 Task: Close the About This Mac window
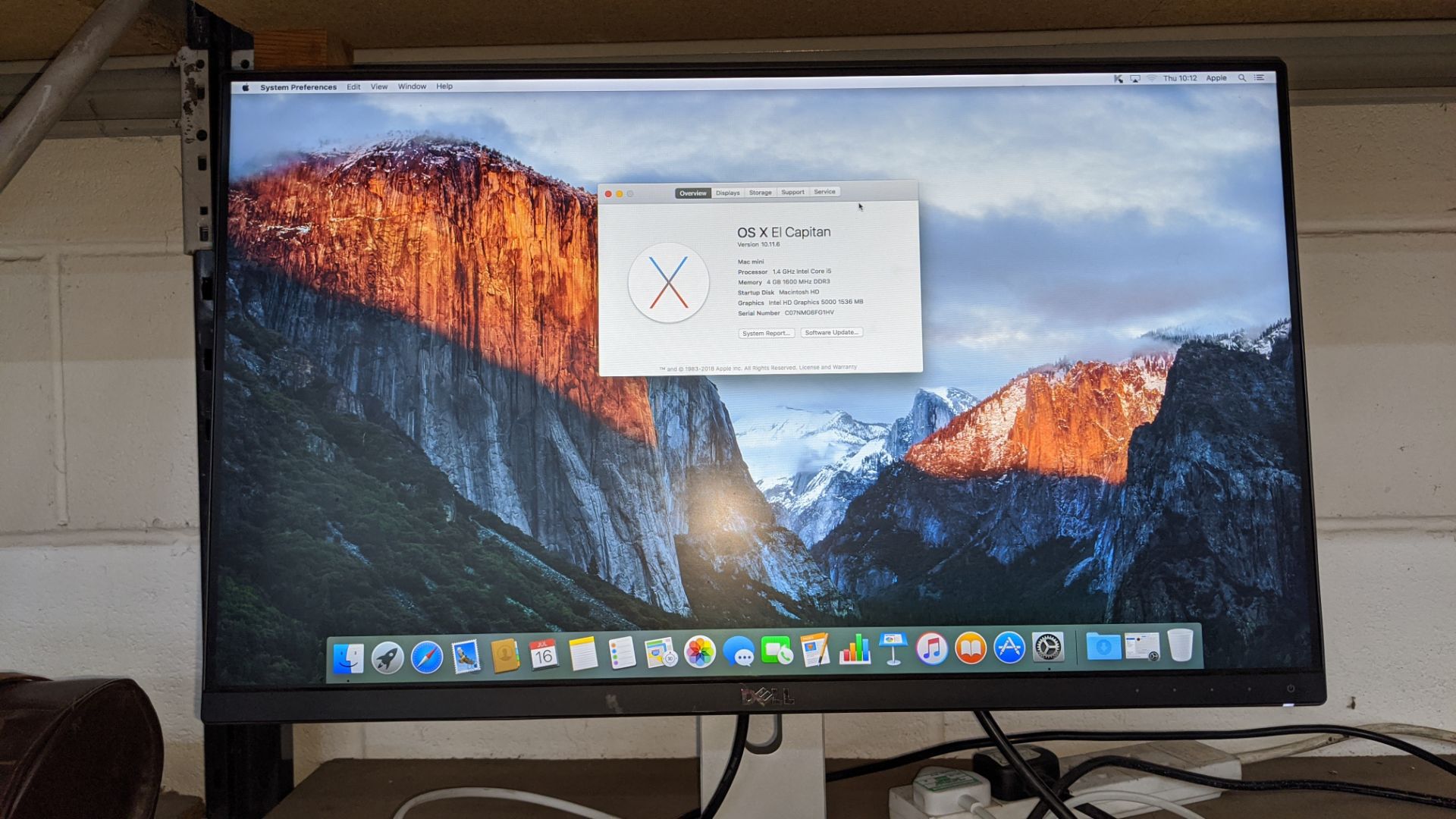(608, 194)
